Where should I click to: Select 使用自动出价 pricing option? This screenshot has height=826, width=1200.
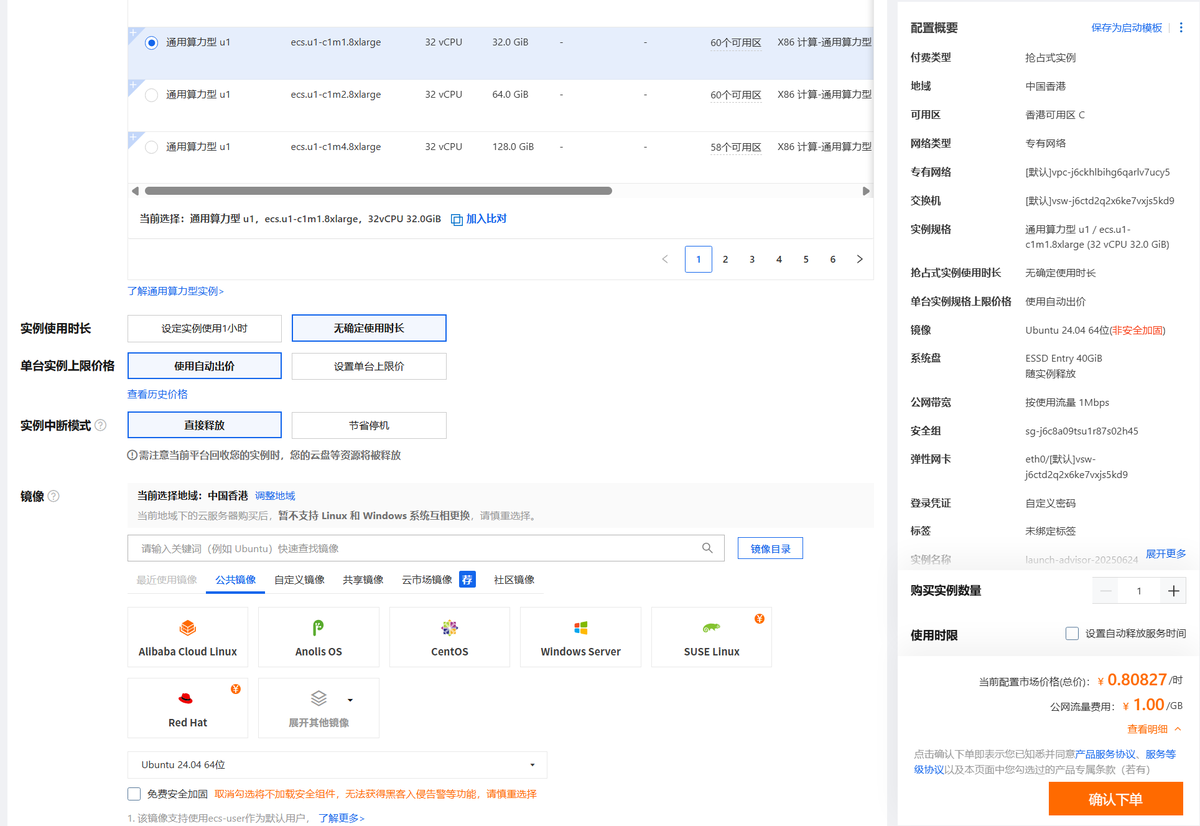[205, 366]
